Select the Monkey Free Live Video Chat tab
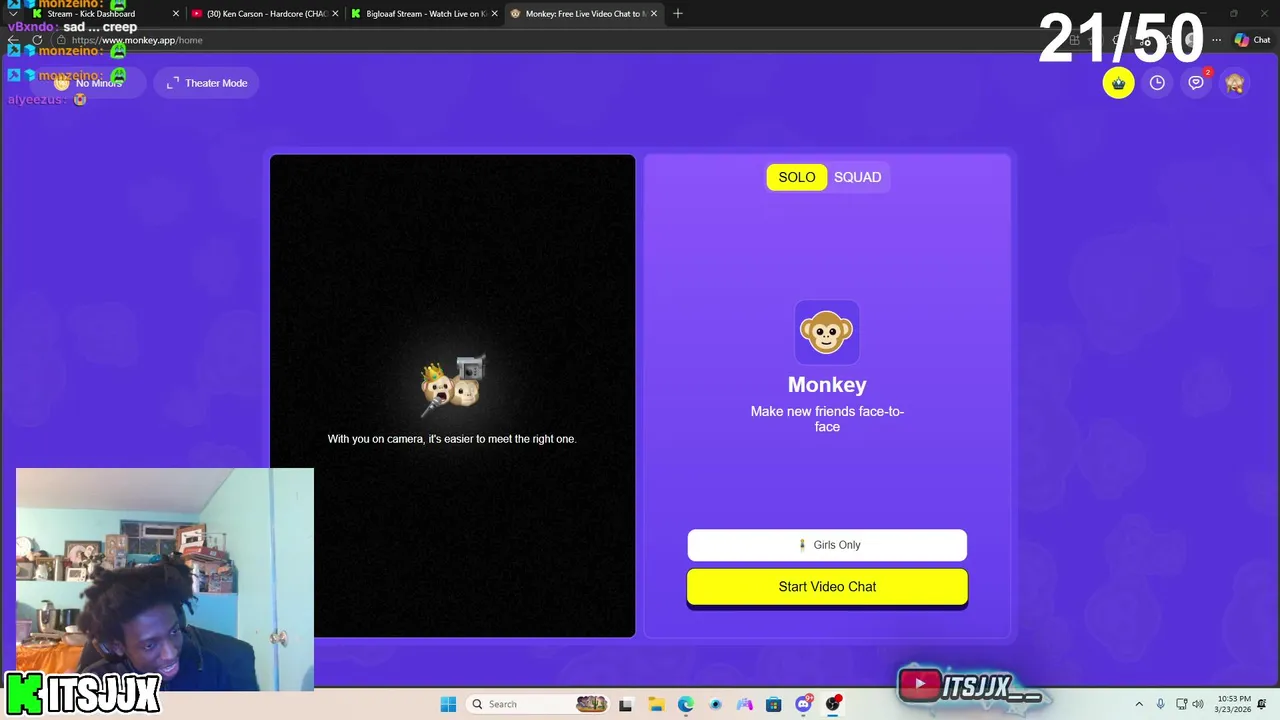 pos(584,14)
